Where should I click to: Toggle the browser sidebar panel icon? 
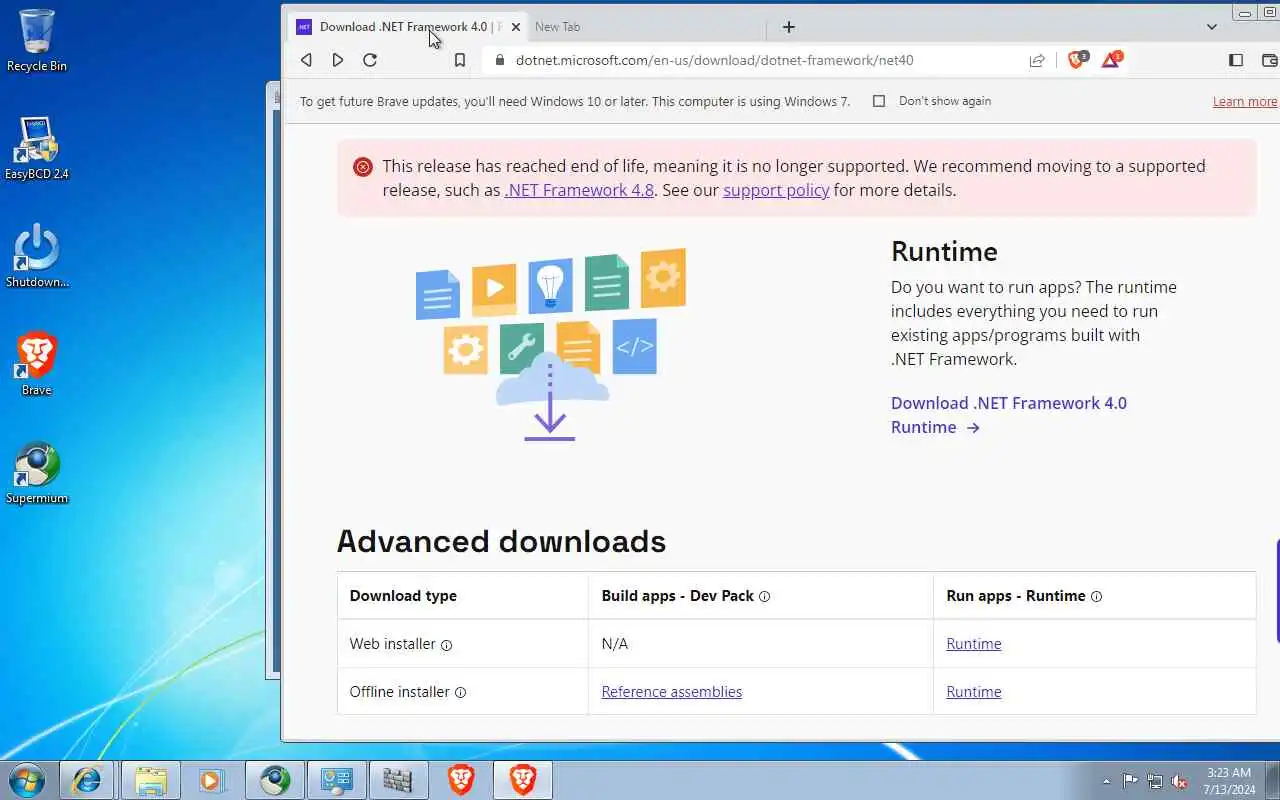(1236, 60)
